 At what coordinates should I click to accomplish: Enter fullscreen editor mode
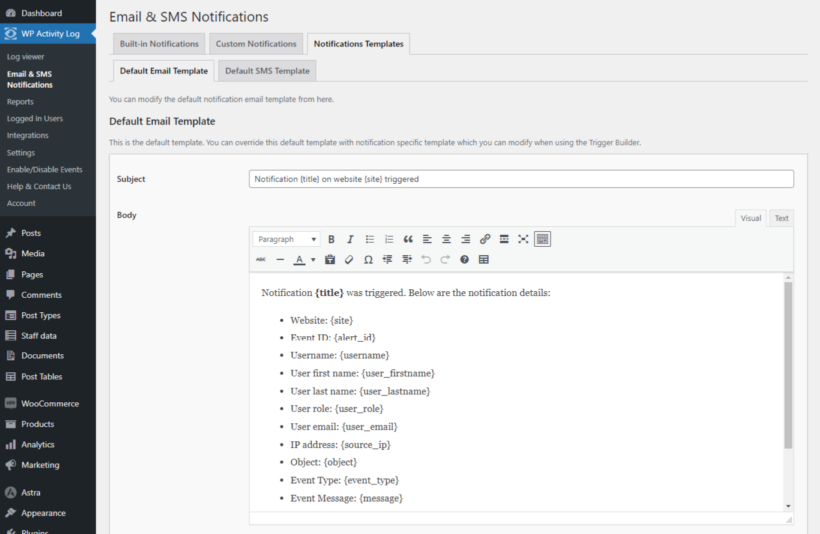(523, 239)
